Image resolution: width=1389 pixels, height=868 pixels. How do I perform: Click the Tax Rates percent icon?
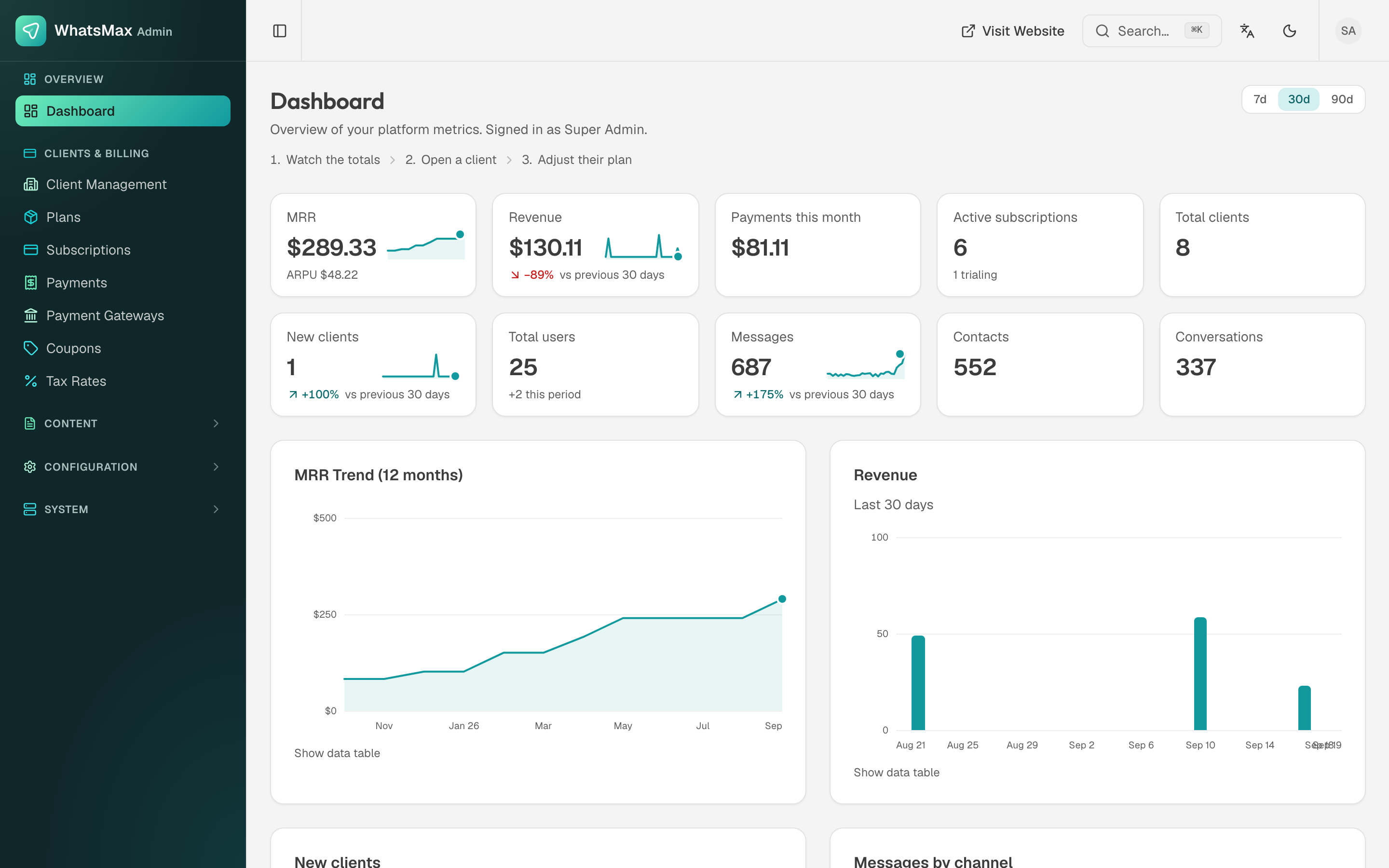click(31, 380)
